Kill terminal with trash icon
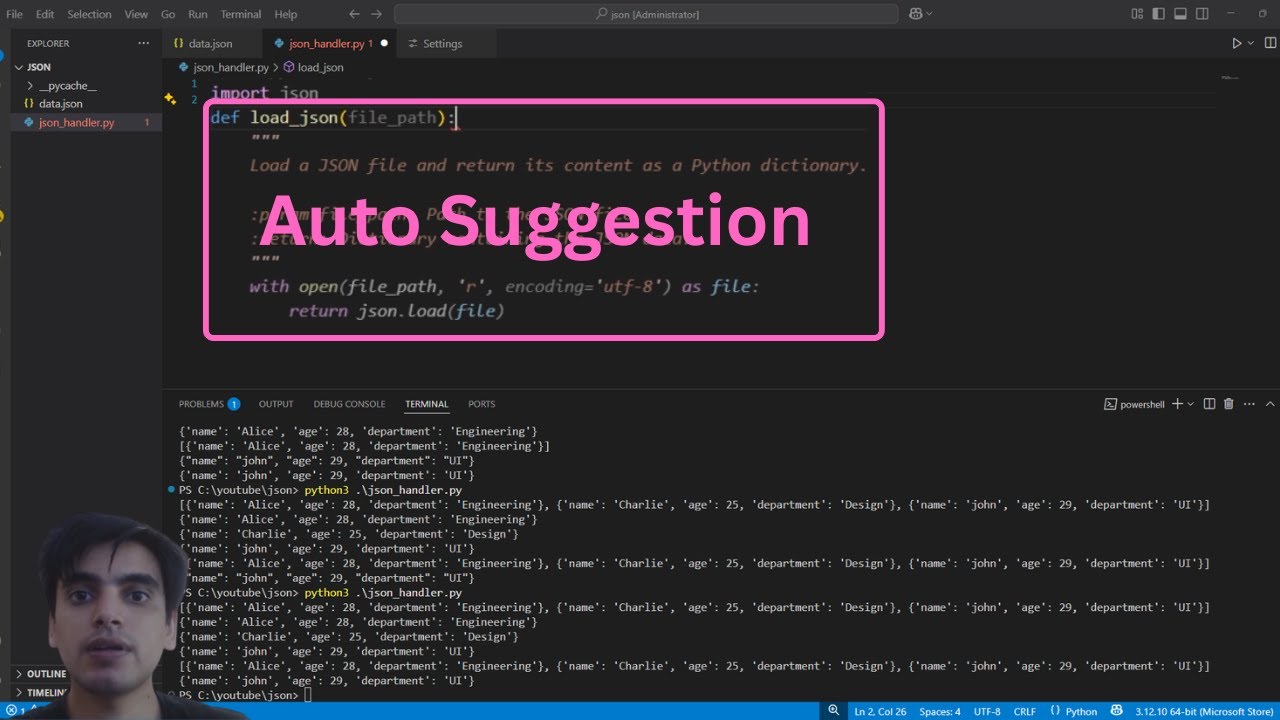The width and height of the screenshot is (1280, 720). point(1229,404)
